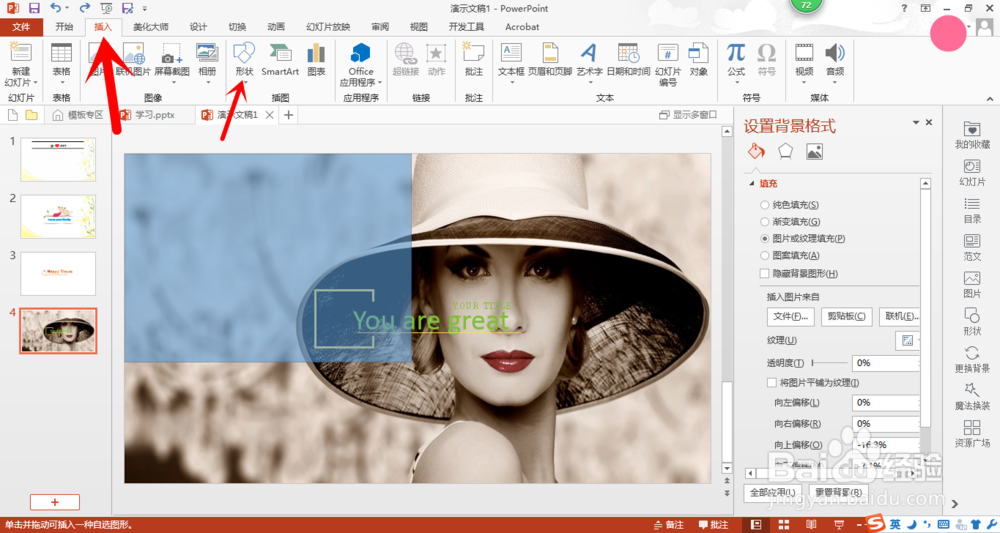Insert a video (视频)
The image size is (1000, 533).
coord(804,54)
